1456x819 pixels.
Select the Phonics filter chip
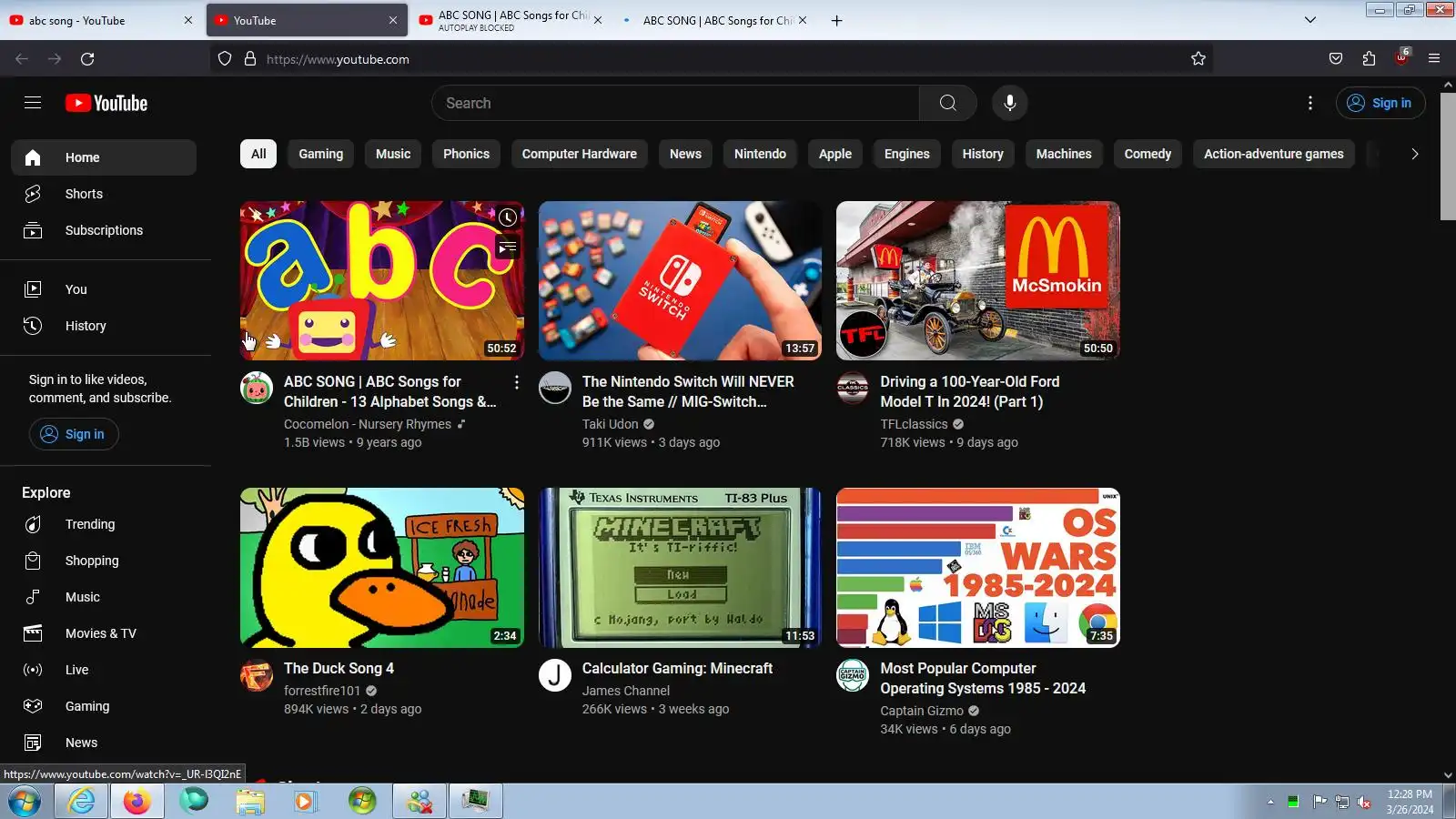(466, 154)
